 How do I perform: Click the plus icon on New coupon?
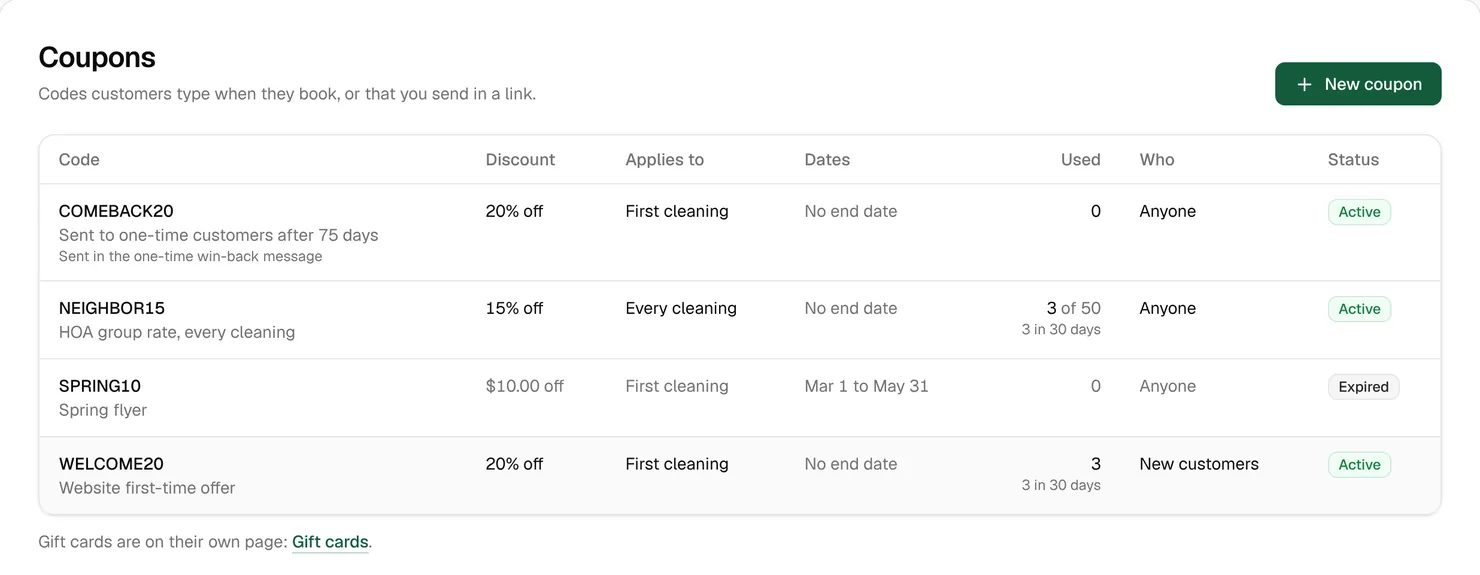pyautogui.click(x=1304, y=85)
